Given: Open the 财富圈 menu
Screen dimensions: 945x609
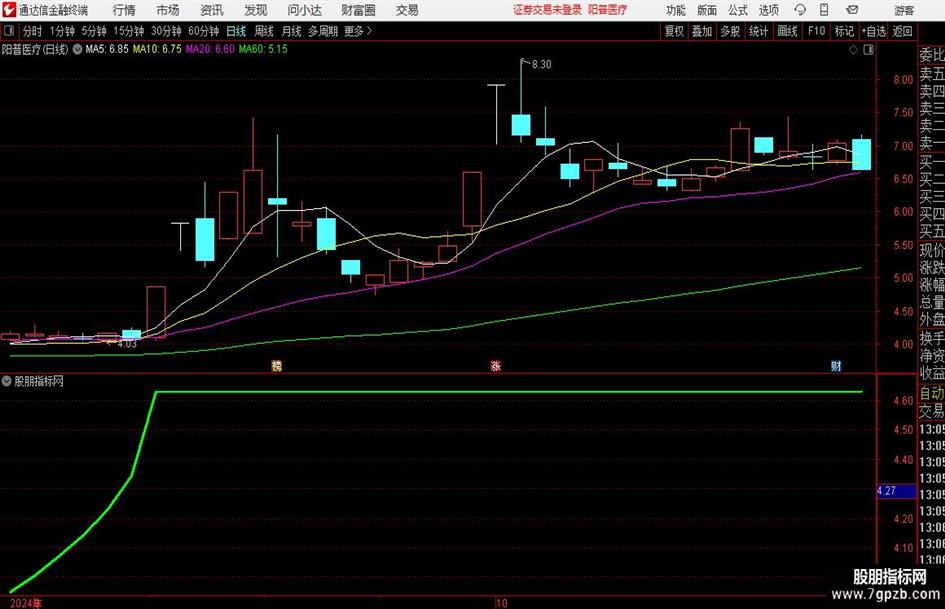Looking at the screenshot, I should (x=358, y=10).
